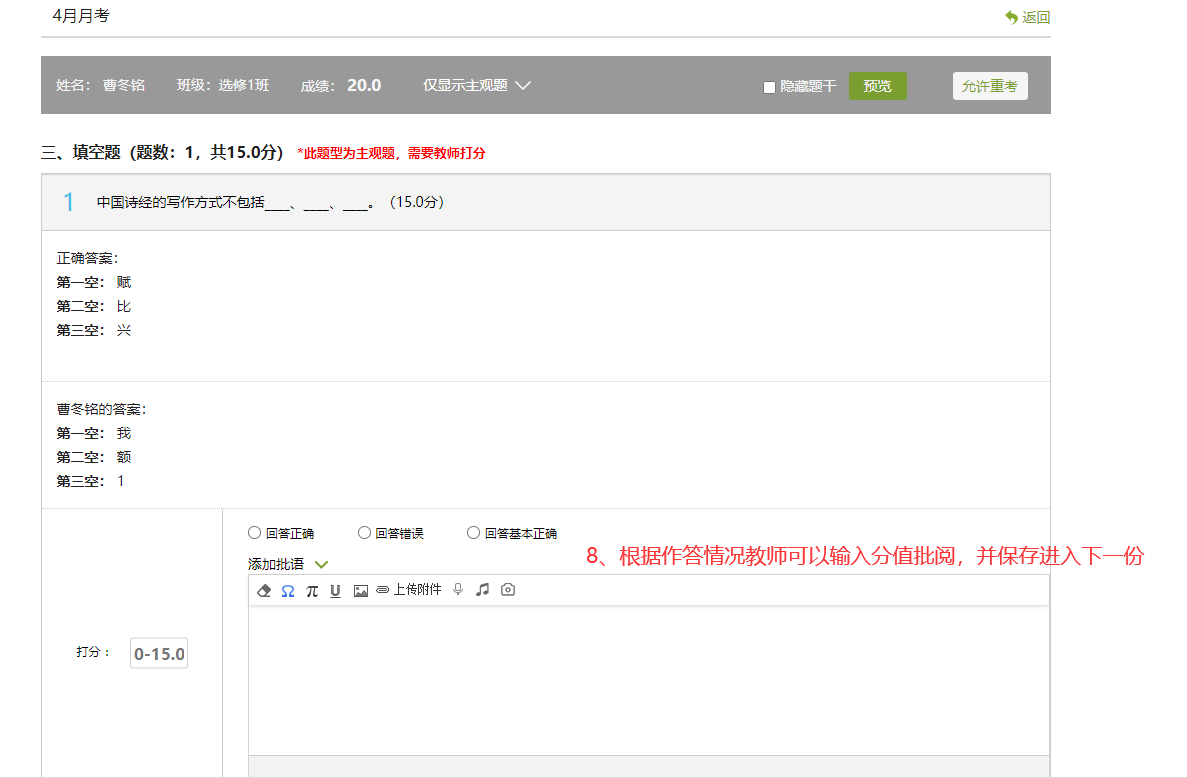Click the red note 此题型为主观题
The width and height of the screenshot is (1187, 778).
pyautogui.click(x=391, y=153)
